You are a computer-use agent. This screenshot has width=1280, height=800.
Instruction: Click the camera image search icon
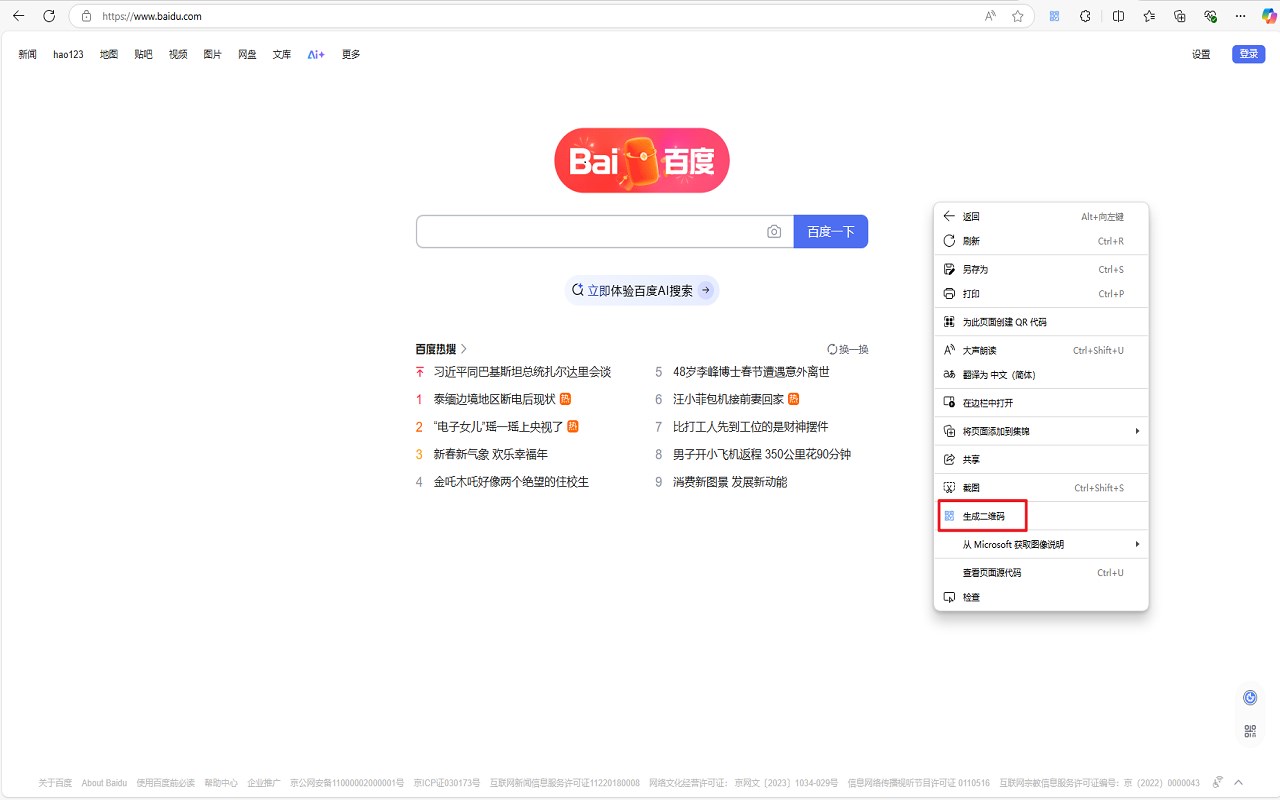point(774,231)
